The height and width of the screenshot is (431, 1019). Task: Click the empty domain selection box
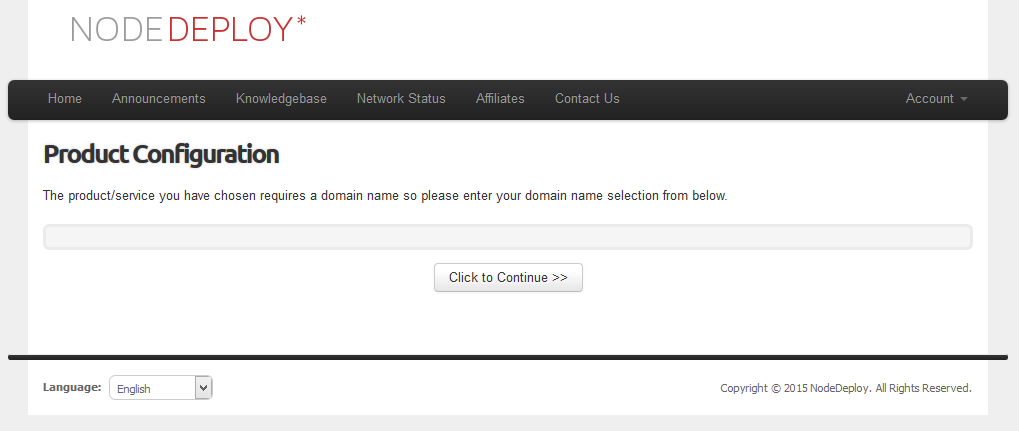click(508, 237)
